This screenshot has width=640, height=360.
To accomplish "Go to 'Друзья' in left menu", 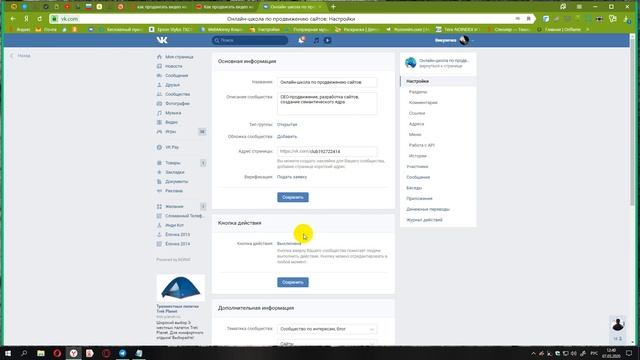I will pos(173,85).
